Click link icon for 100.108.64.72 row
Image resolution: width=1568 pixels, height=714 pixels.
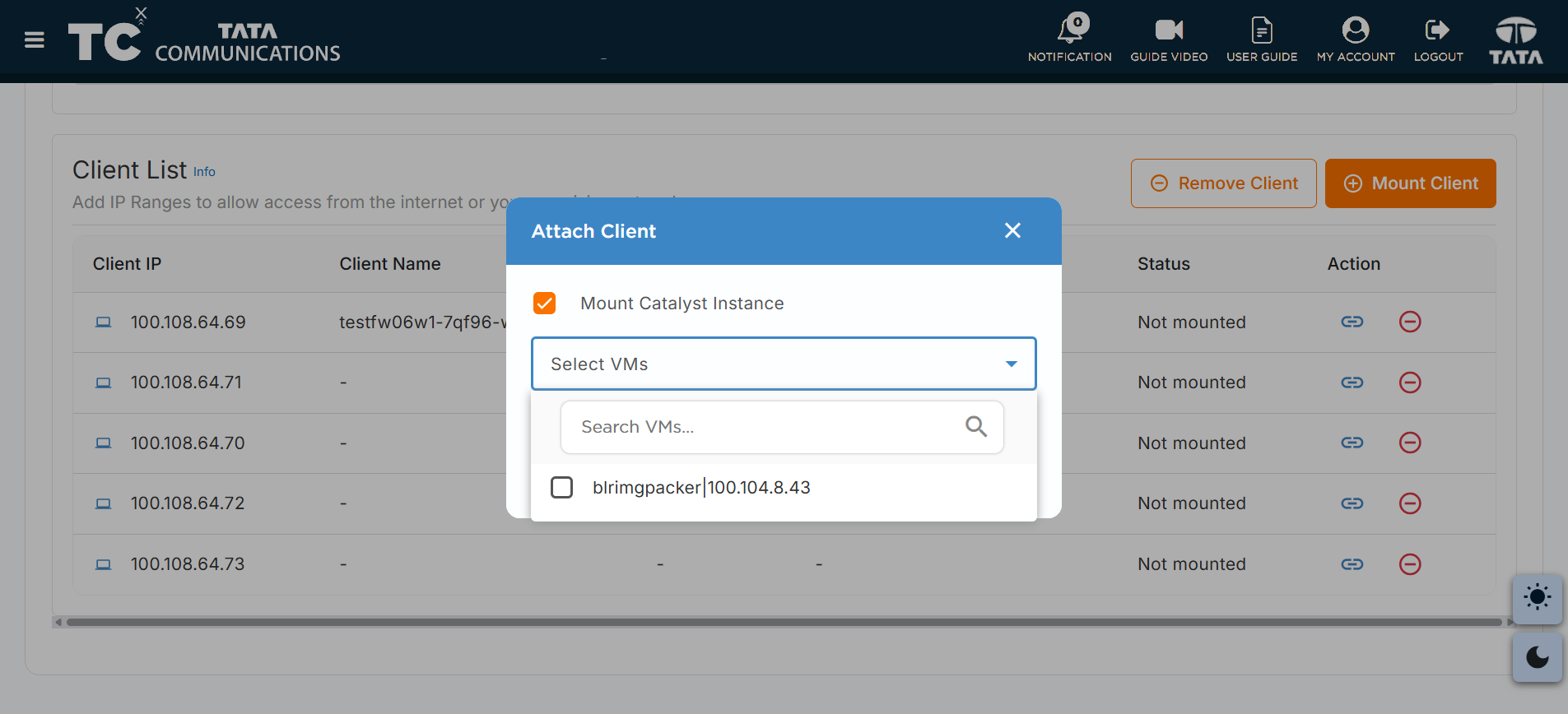1352,503
